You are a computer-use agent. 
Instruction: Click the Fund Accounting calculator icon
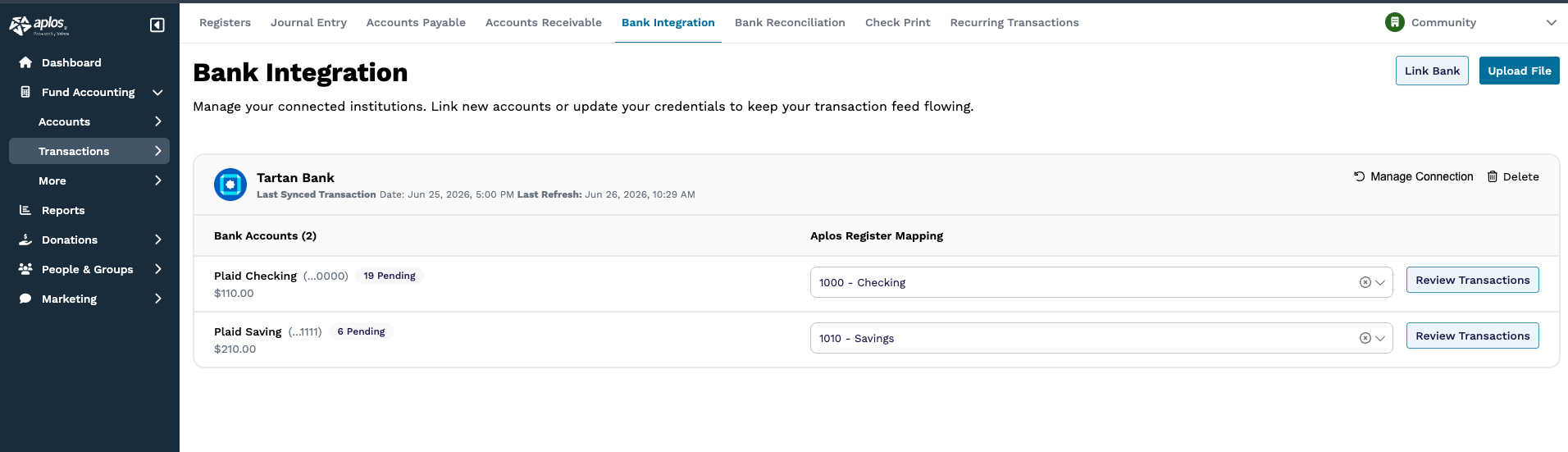click(25, 92)
